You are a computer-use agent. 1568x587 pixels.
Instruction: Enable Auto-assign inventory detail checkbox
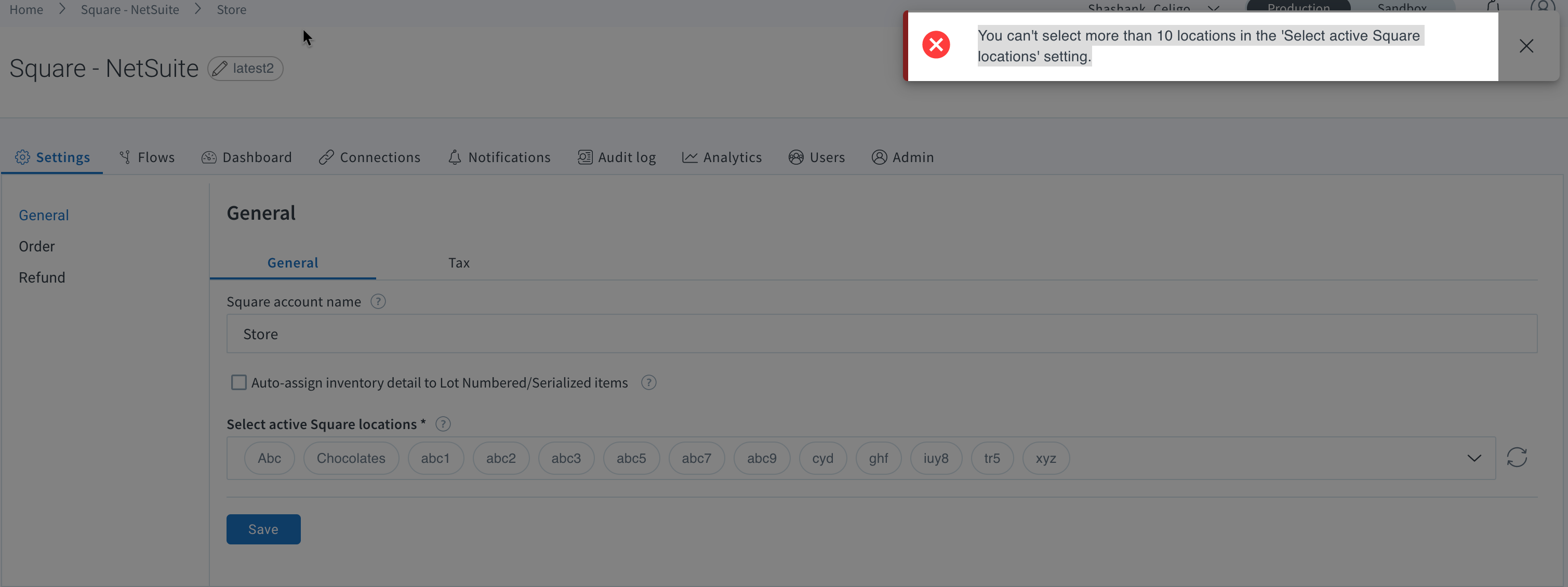[238, 383]
